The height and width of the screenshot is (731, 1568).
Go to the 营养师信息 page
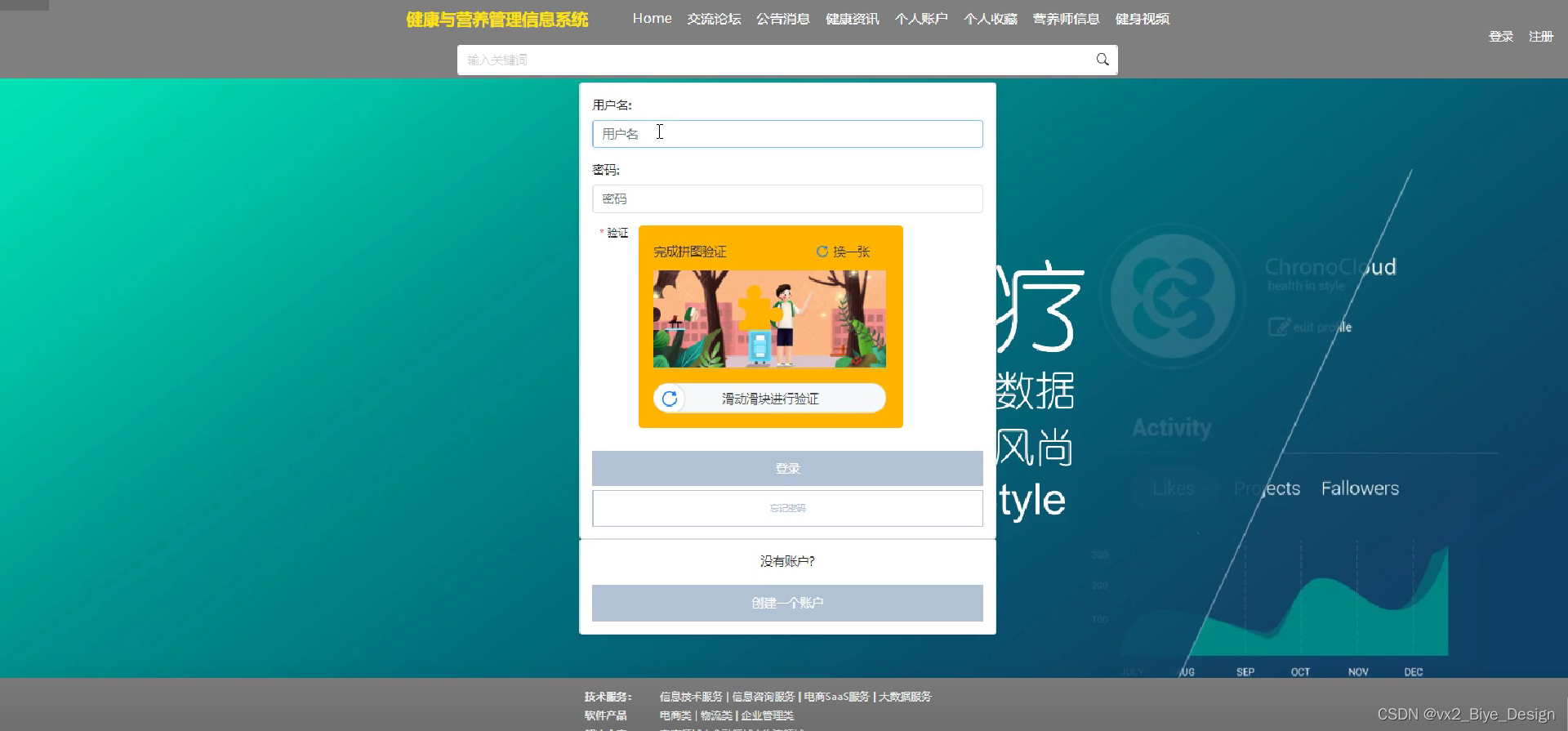coord(1067,18)
